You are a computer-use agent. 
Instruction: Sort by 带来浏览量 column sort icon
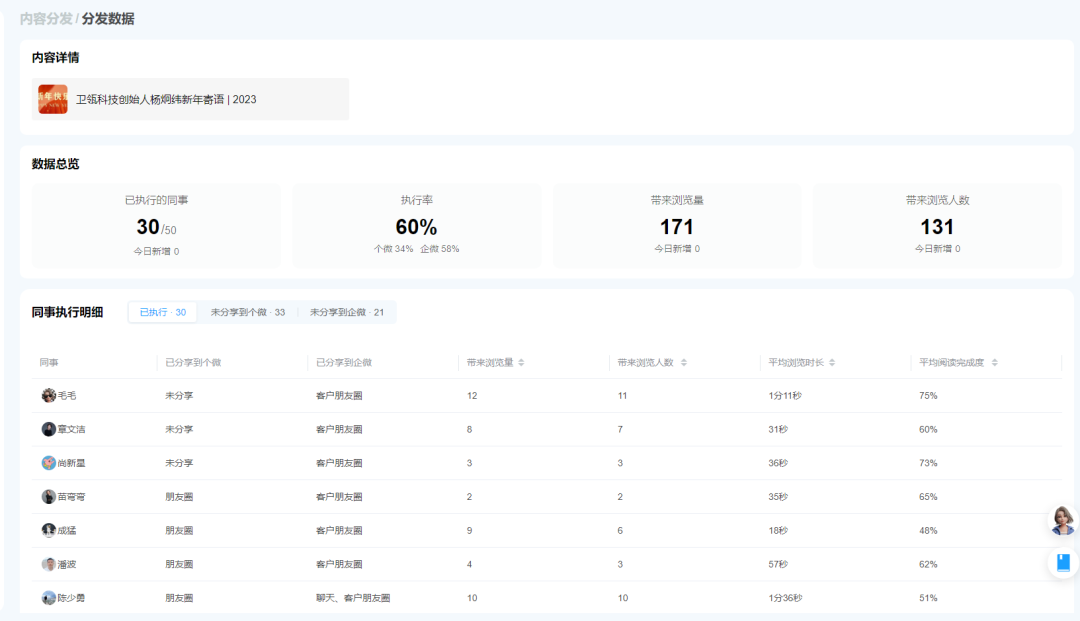(x=521, y=362)
